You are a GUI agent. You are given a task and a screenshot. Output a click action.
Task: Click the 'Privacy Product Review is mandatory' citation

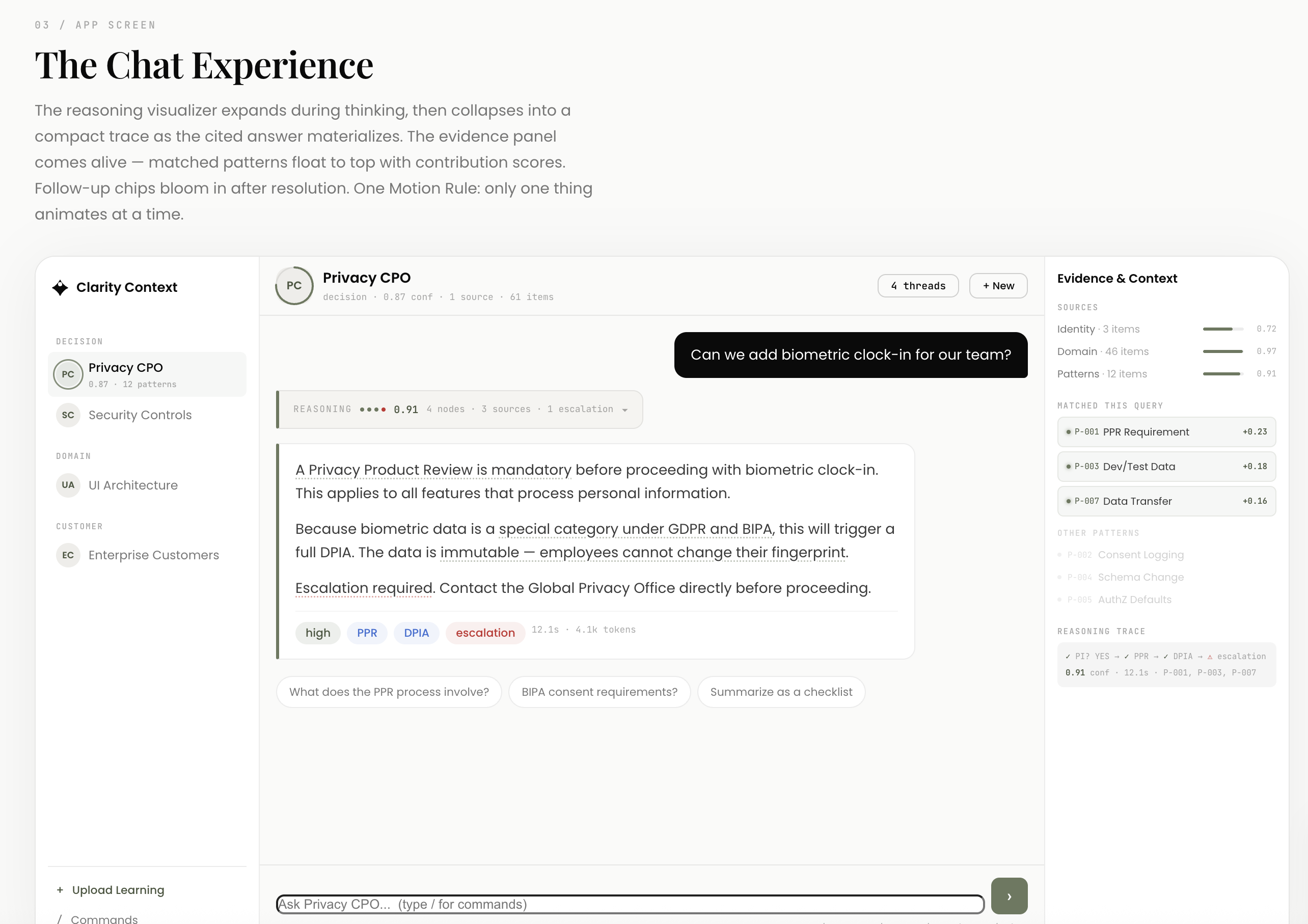(x=433, y=471)
